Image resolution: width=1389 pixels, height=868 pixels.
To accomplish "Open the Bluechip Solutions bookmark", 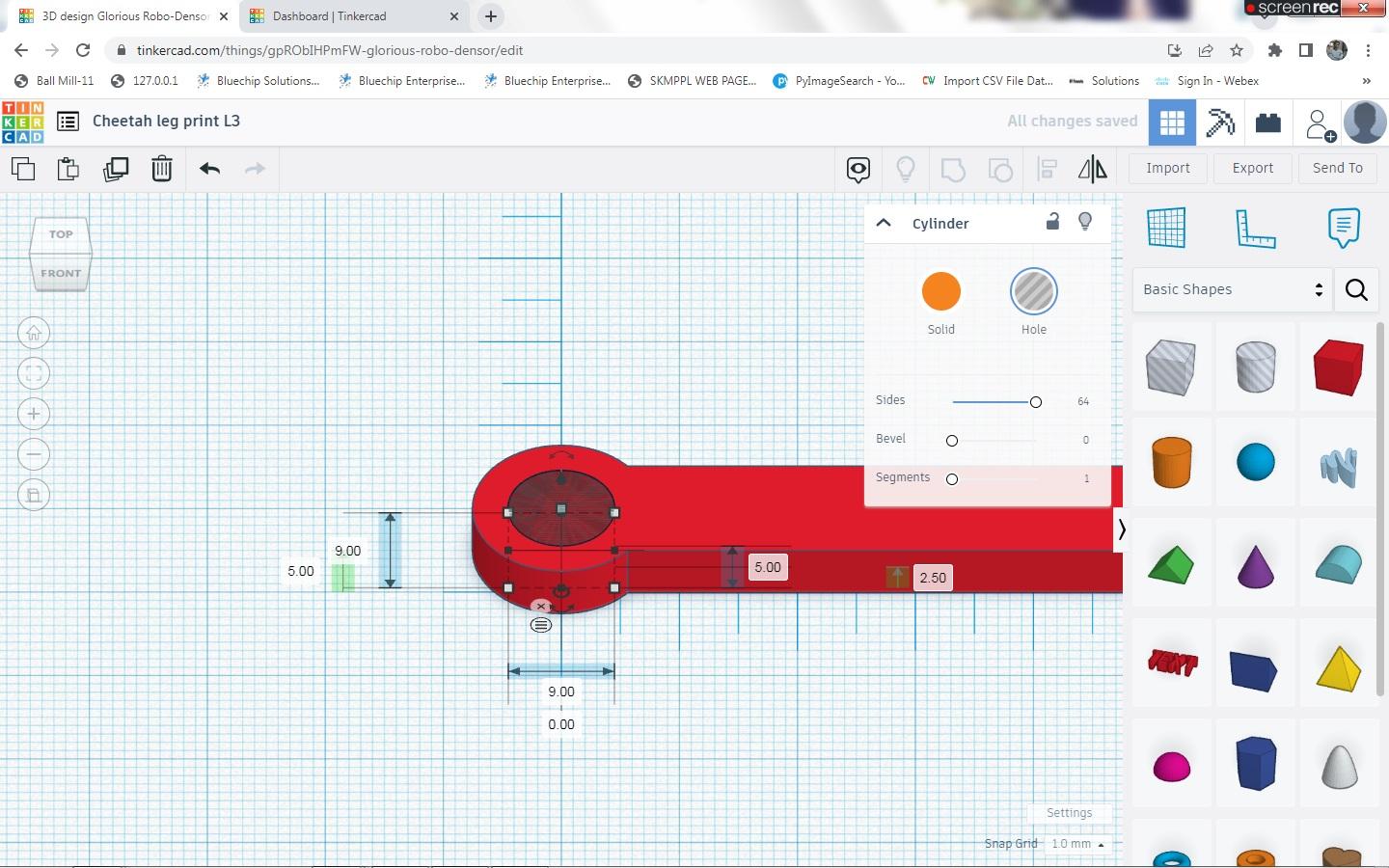I will tap(258, 81).
